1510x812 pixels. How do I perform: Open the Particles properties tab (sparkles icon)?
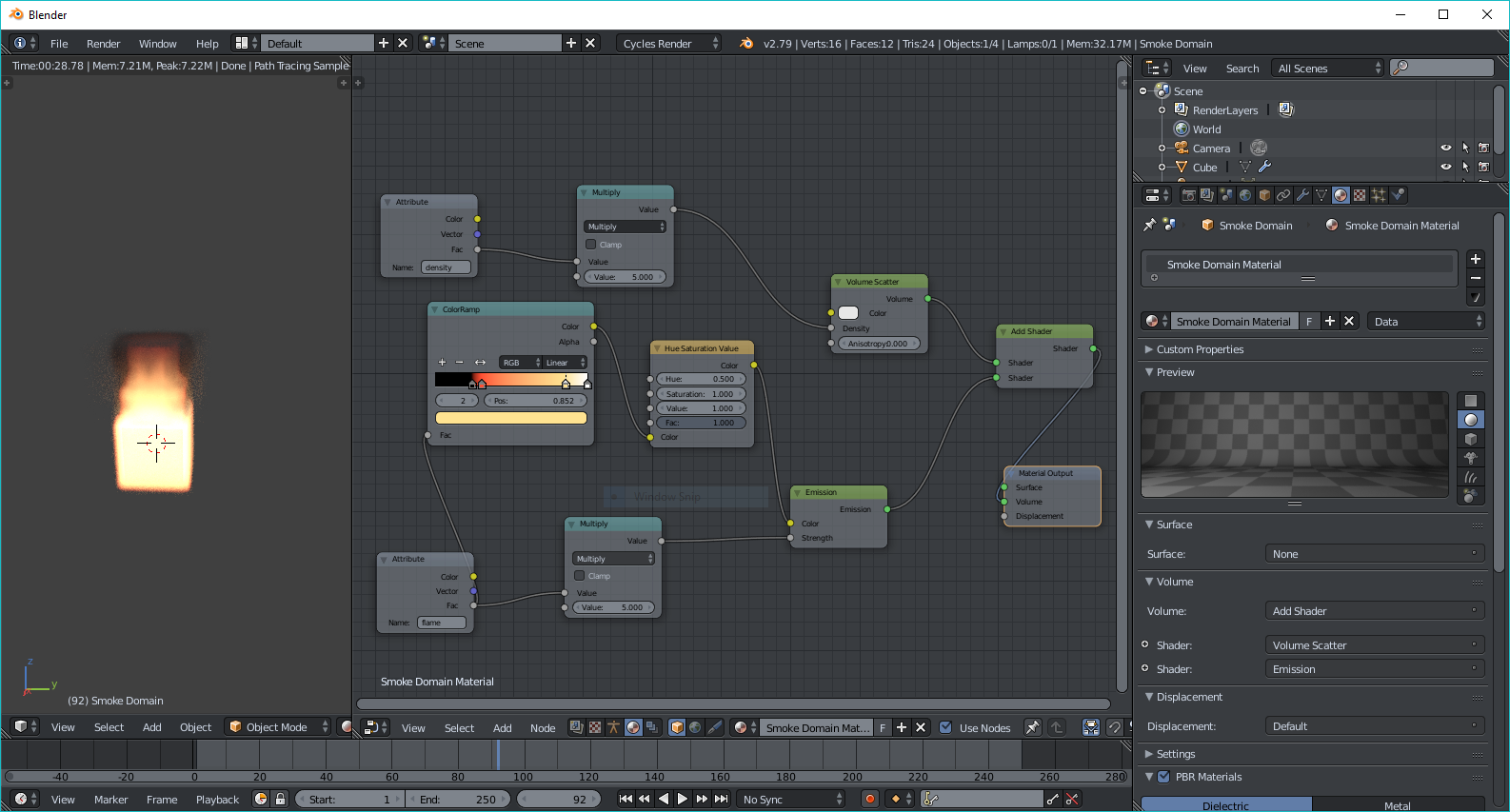[x=1379, y=195]
